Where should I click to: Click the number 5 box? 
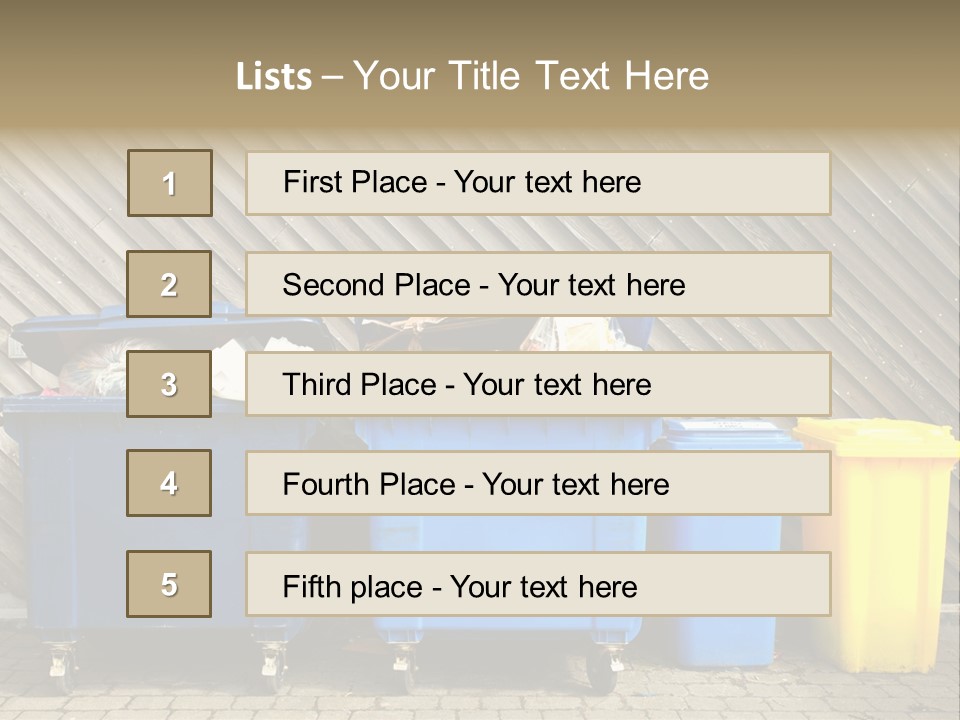point(169,584)
